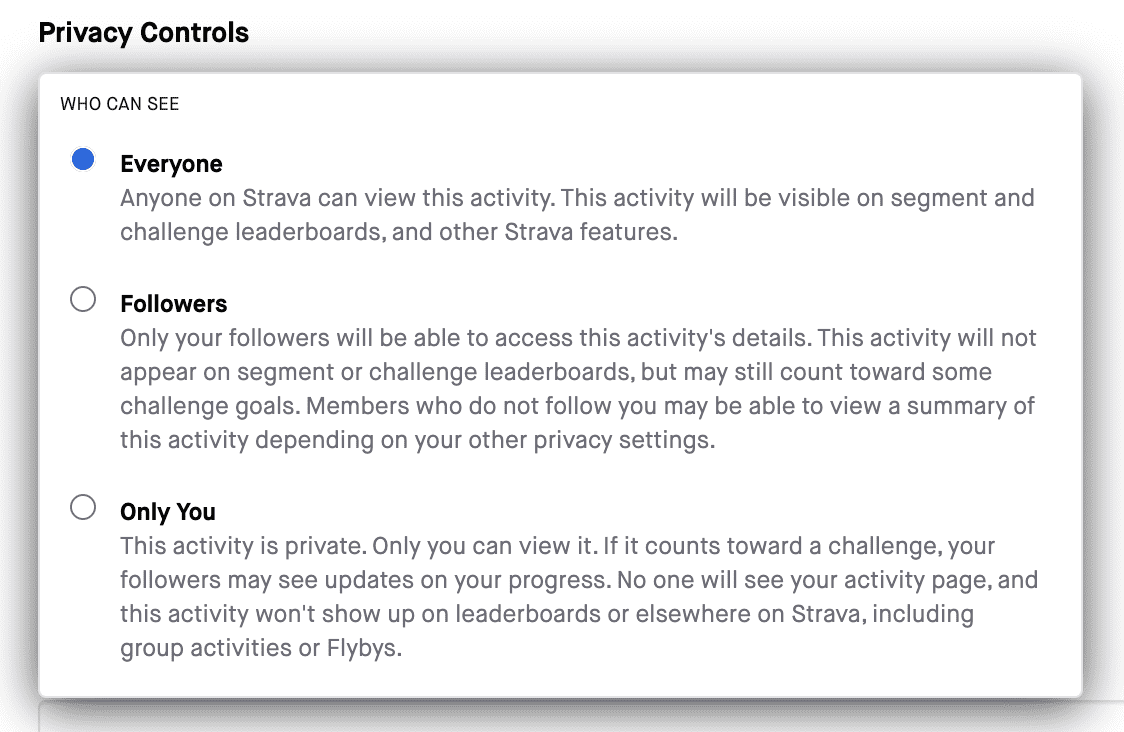Click the "WHO CAN SEE" header text
1124x732 pixels.
[x=119, y=103]
